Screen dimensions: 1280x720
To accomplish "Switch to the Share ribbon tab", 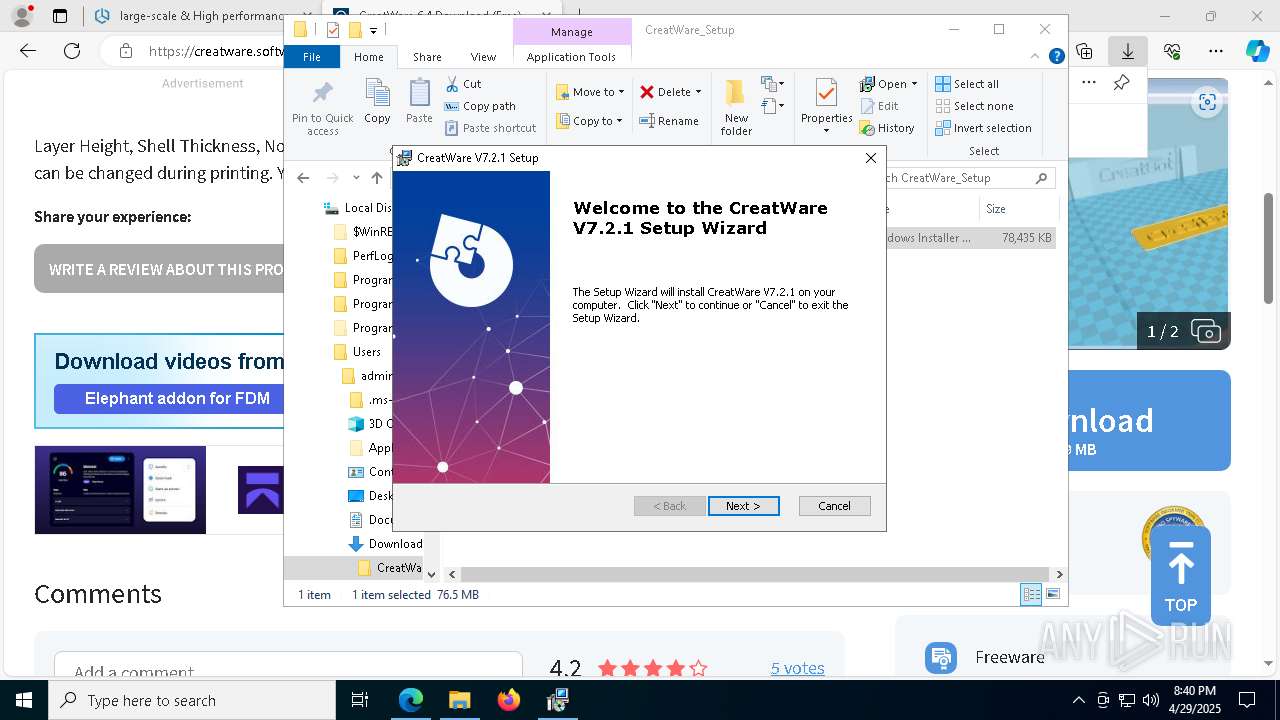I will (427, 57).
